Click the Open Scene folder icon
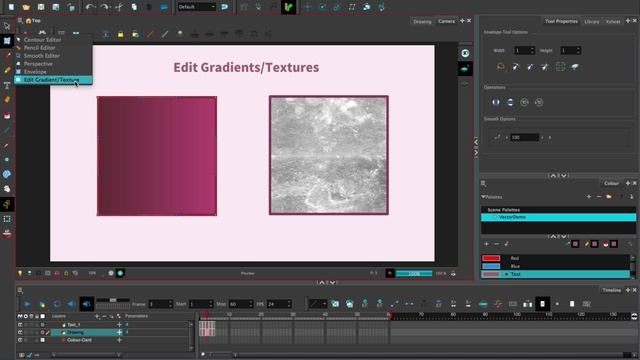Screen dimensions: 640x360 [x=26, y=7]
